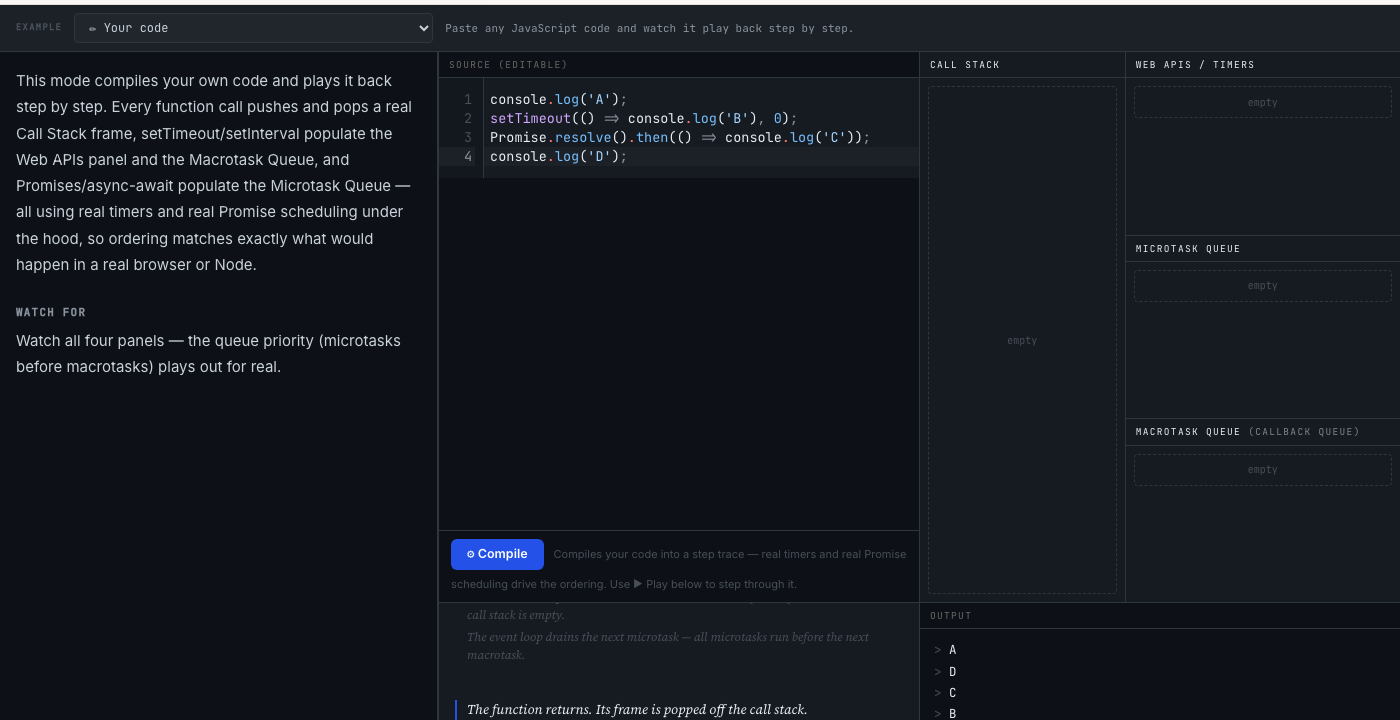Click code line 1 console.log('A')
This screenshot has width=1400, height=720.
(558, 99)
